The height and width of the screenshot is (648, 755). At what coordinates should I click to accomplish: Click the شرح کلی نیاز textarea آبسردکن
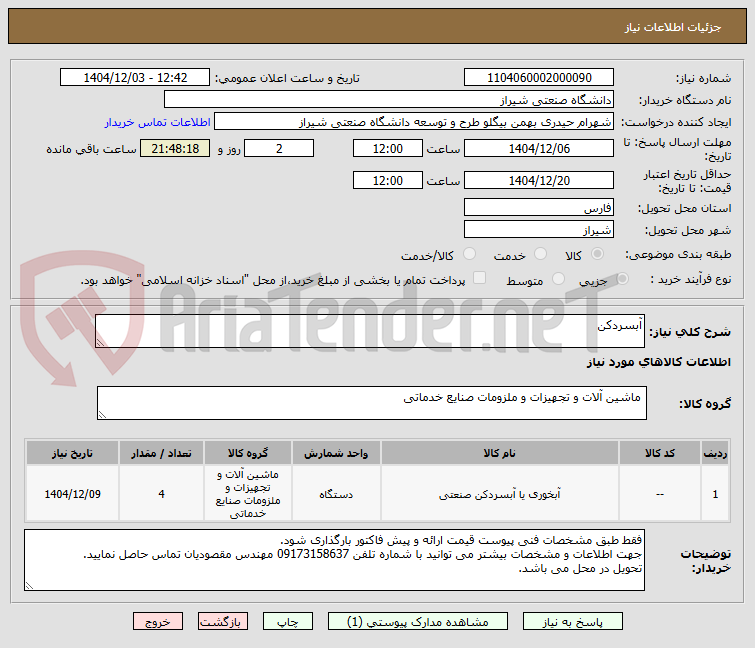click(370, 331)
